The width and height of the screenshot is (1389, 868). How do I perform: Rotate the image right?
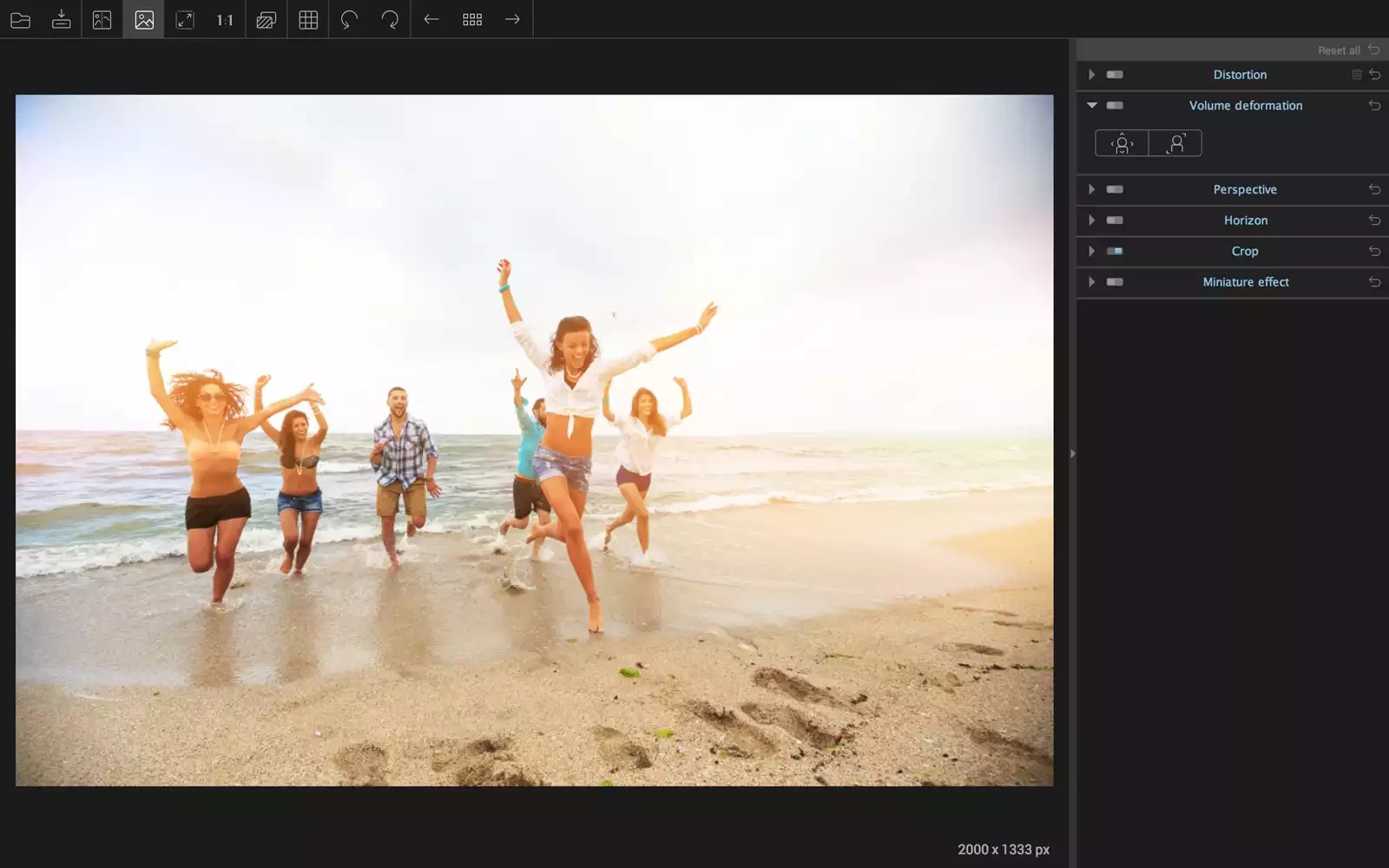click(390, 19)
